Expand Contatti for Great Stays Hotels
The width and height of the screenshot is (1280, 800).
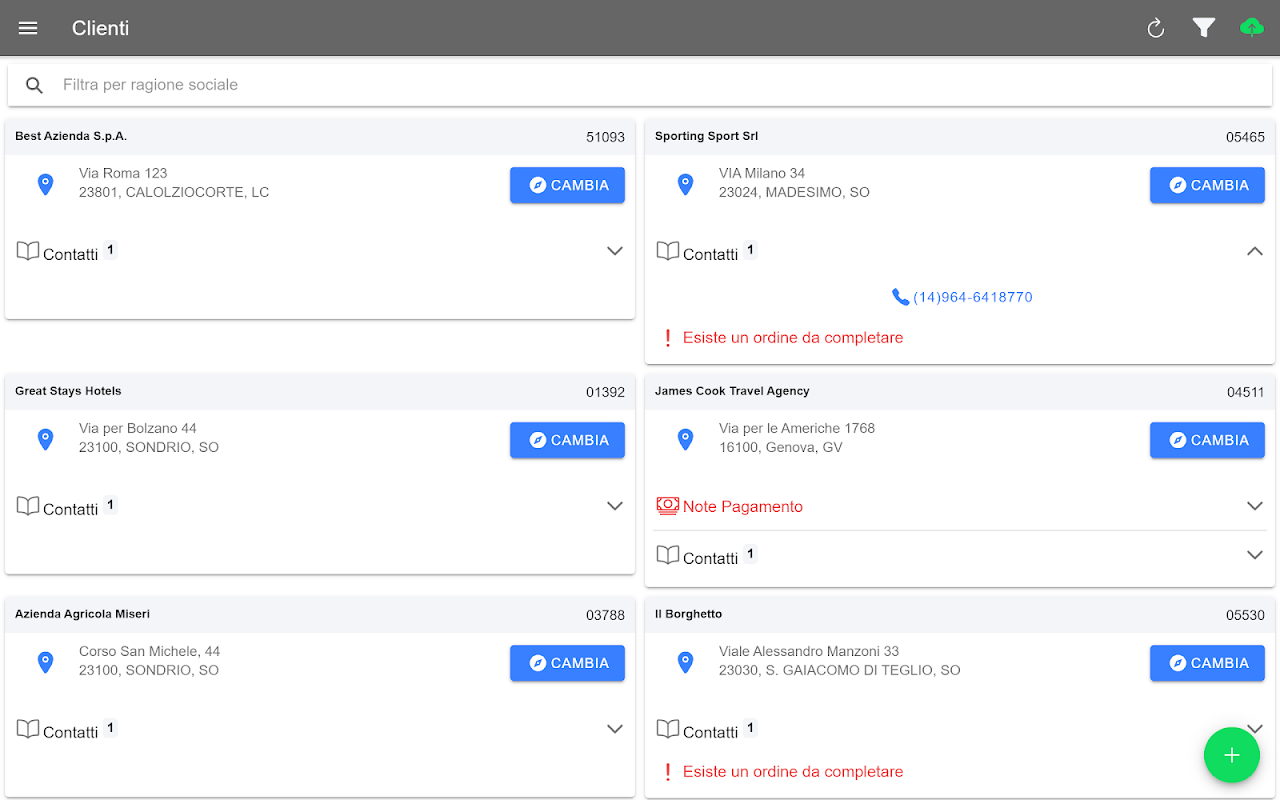(x=615, y=506)
